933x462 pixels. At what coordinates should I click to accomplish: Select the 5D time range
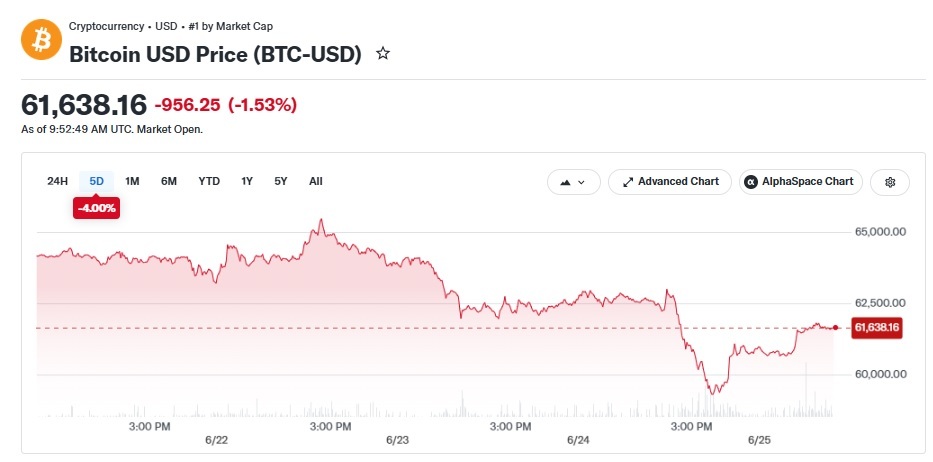pos(96,182)
